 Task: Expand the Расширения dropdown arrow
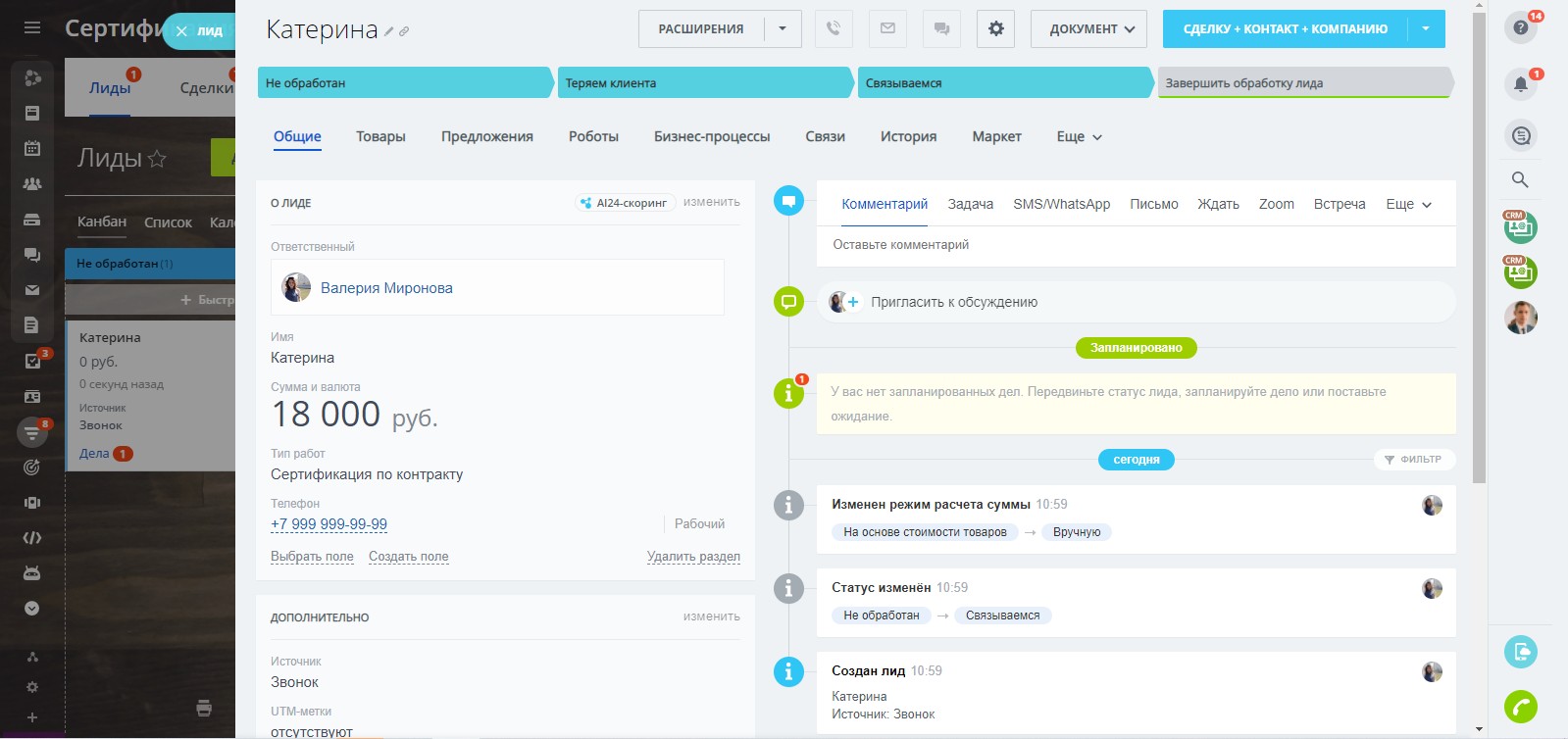tap(783, 28)
